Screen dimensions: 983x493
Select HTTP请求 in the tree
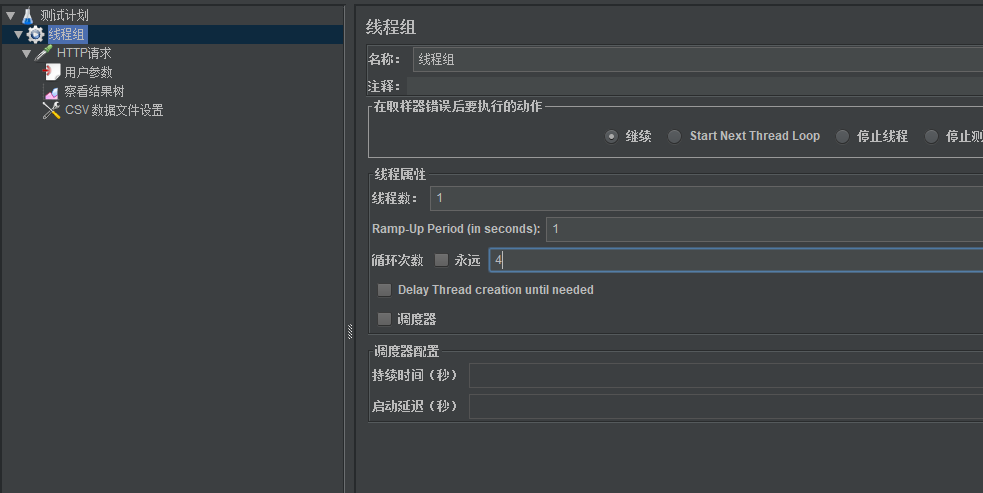tap(84, 53)
